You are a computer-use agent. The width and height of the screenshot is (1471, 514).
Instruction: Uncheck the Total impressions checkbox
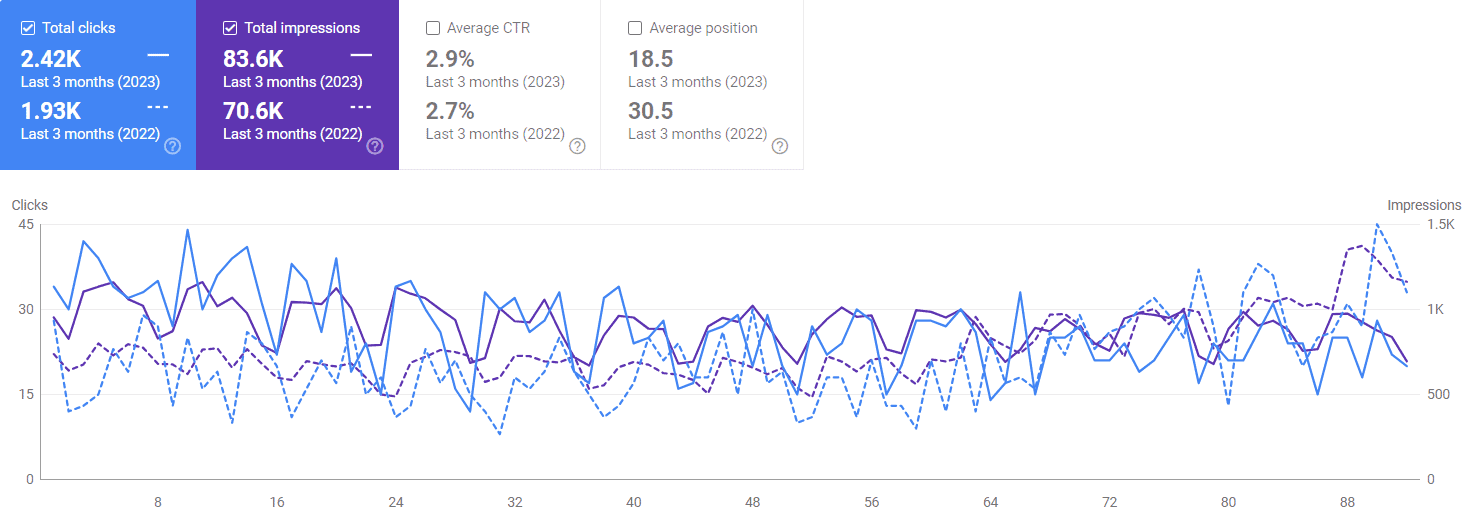[230, 28]
